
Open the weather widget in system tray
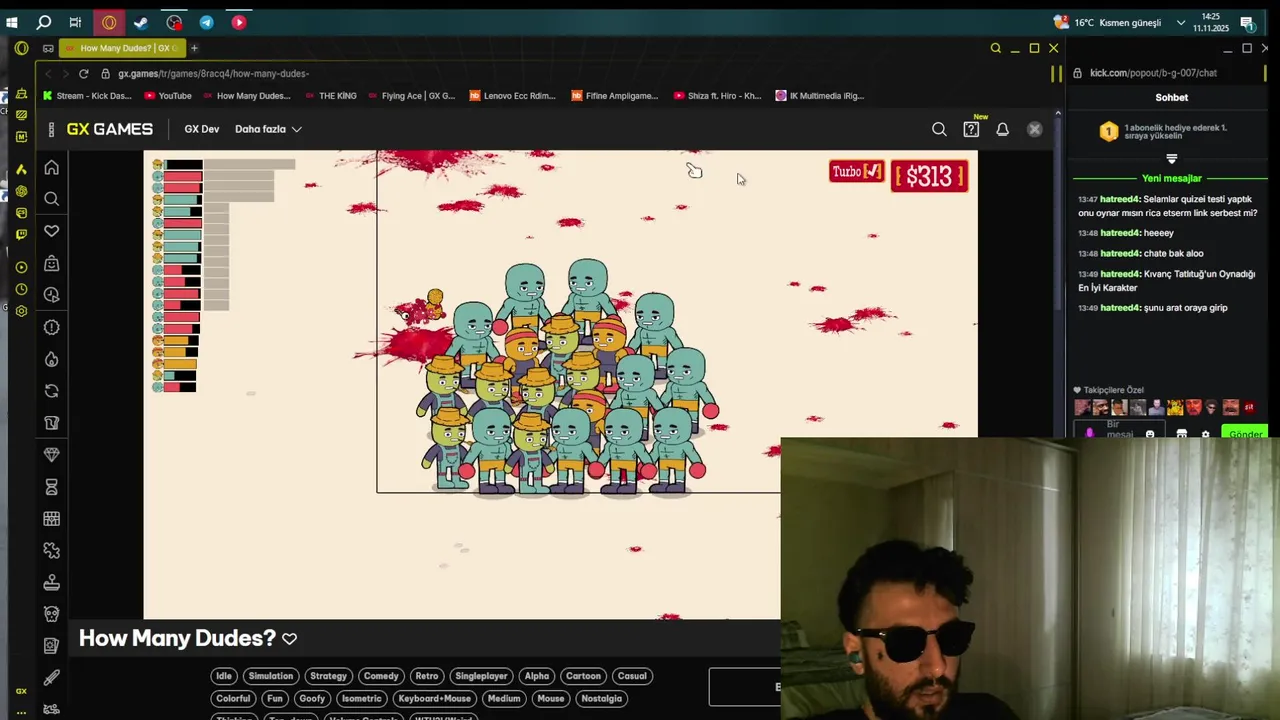click(x=1107, y=22)
